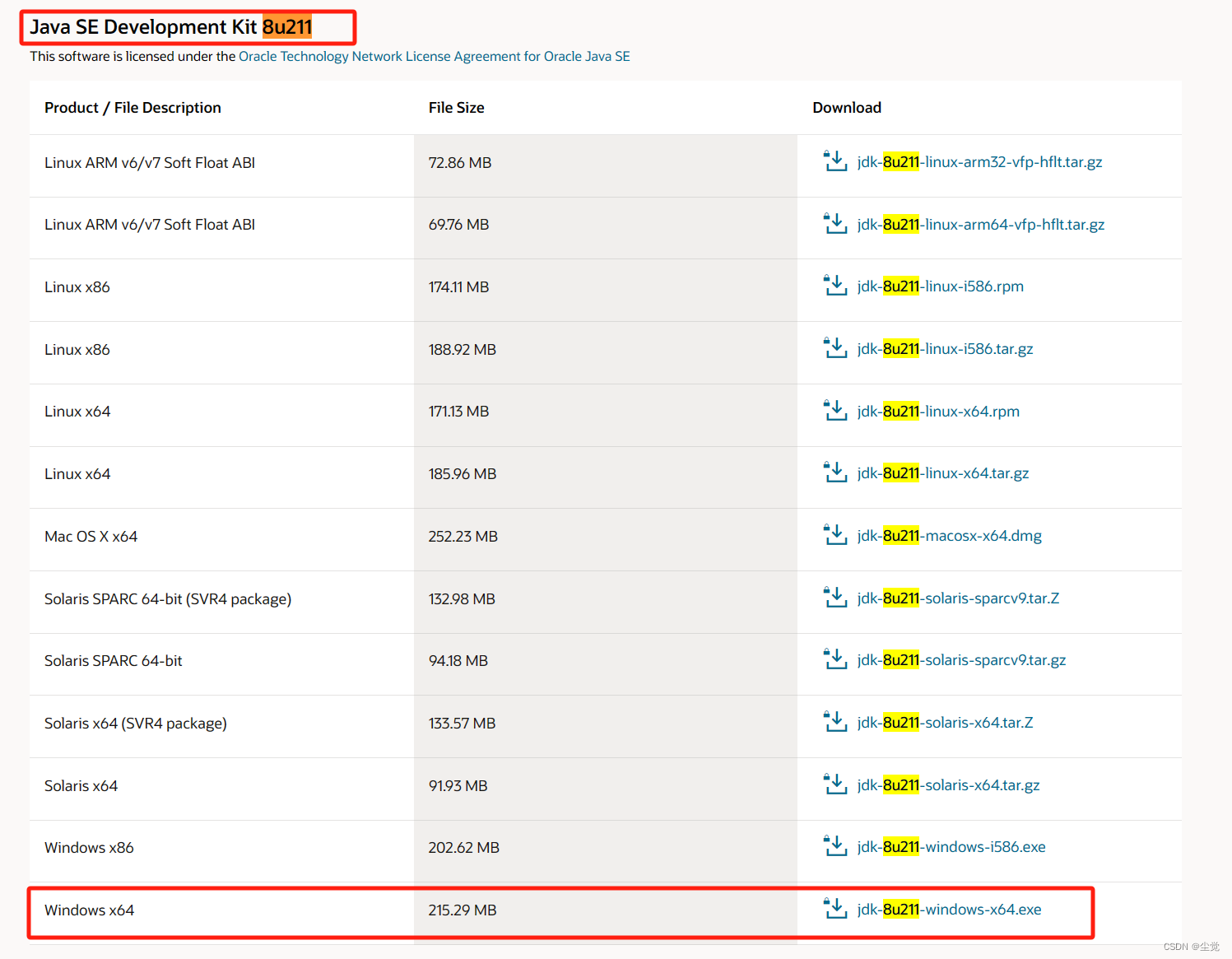Download jdk-8u211-linux-arm64-vfp-hflt.tar.gz
Image resolution: width=1232 pixels, height=959 pixels.
(980, 225)
